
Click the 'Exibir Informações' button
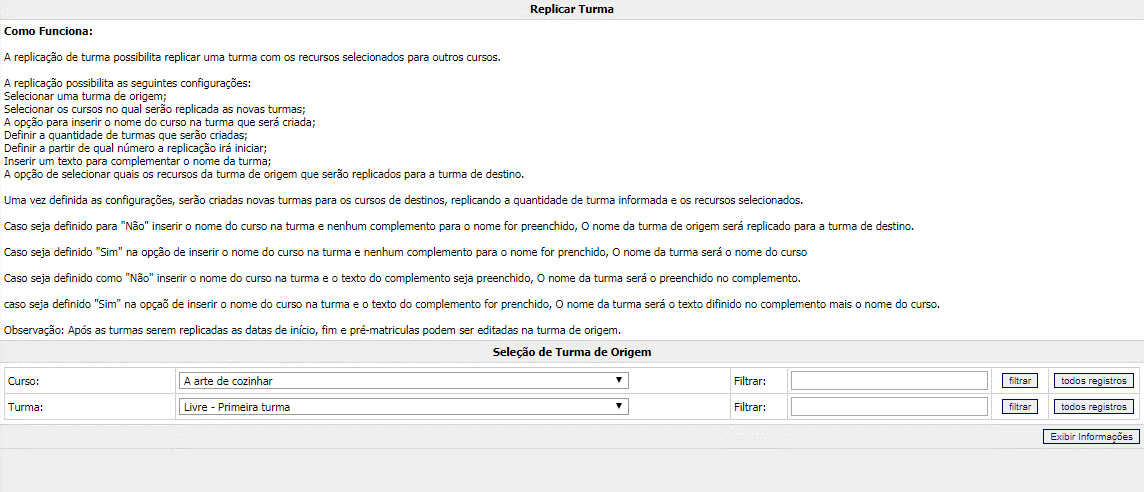pos(1091,437)
